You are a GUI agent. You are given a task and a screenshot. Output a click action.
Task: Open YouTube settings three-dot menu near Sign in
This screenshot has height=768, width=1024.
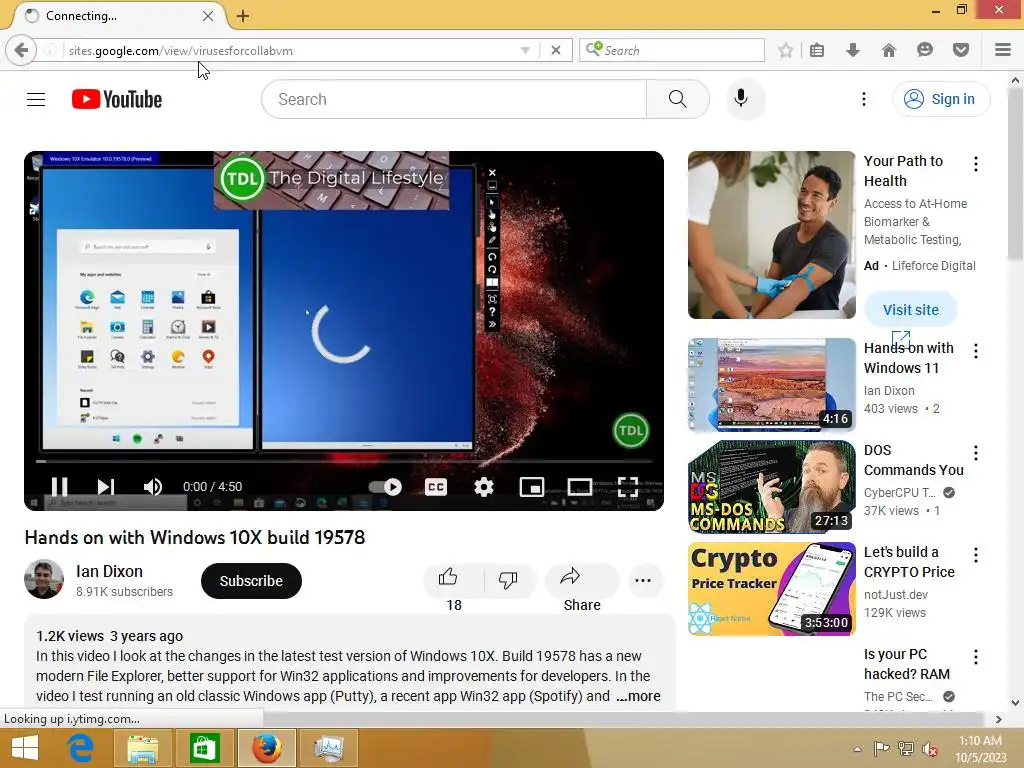pos(863,99)
